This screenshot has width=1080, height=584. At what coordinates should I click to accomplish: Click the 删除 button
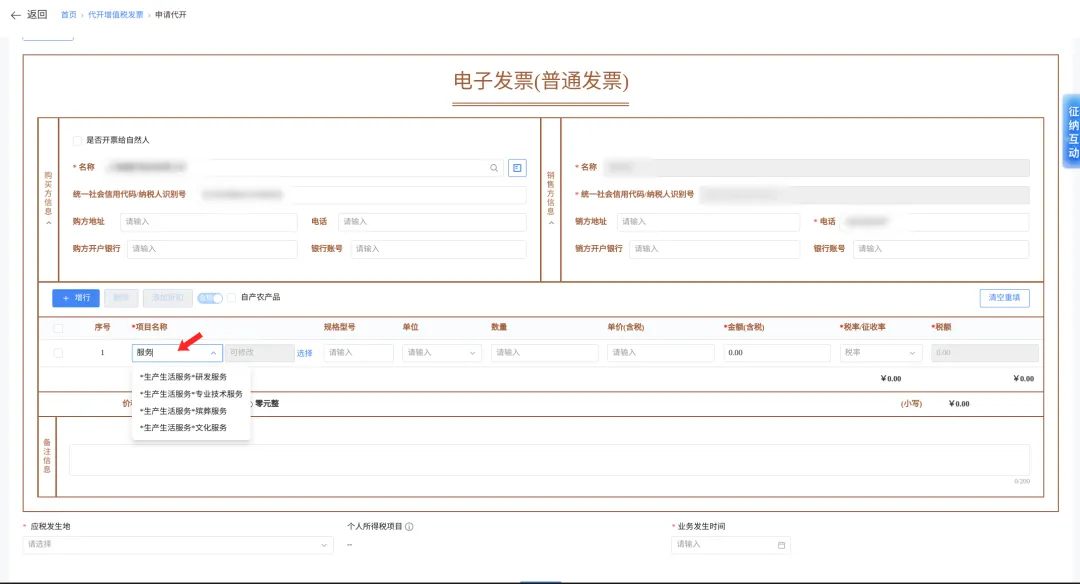click(121, 298)
